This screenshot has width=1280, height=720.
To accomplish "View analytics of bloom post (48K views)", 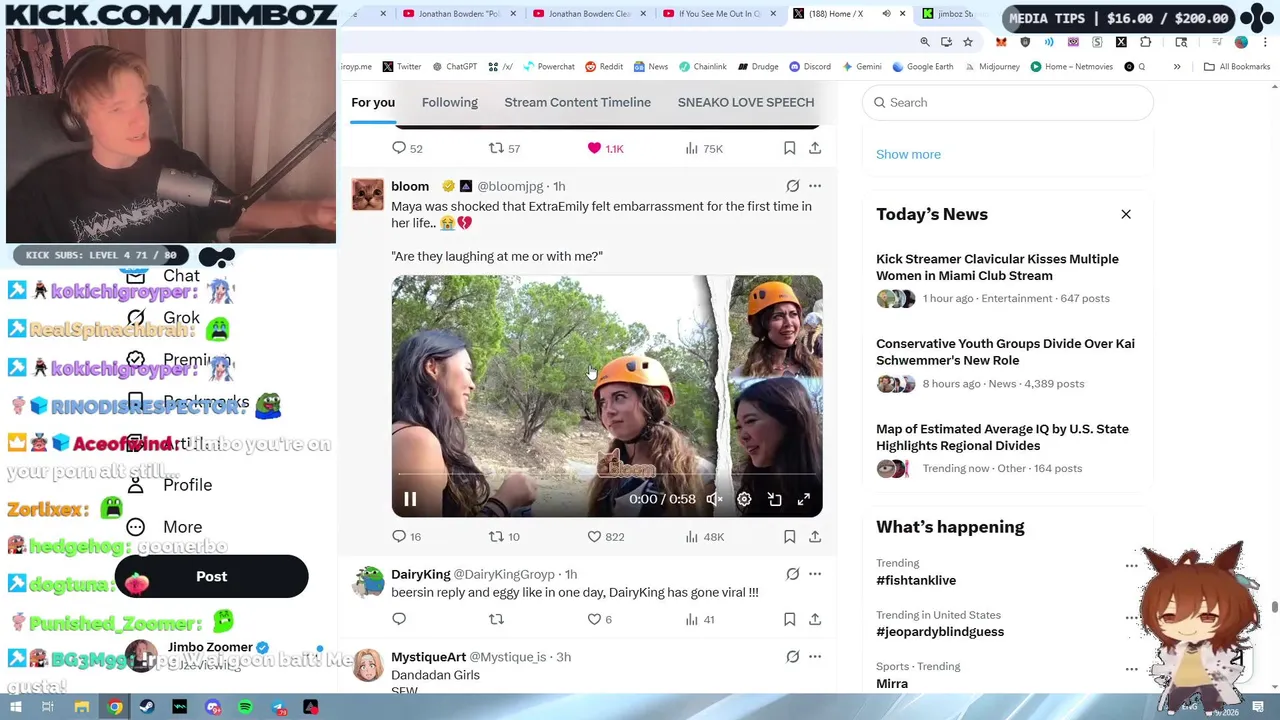I will tap(691, 537).
